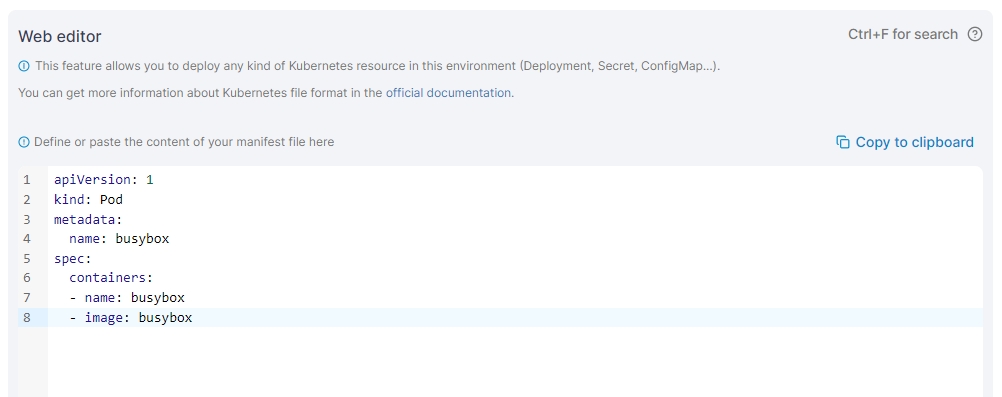Click the 'containers:' line in editor
Viewport: 1002px width, 397px height.
coord(111,277)
